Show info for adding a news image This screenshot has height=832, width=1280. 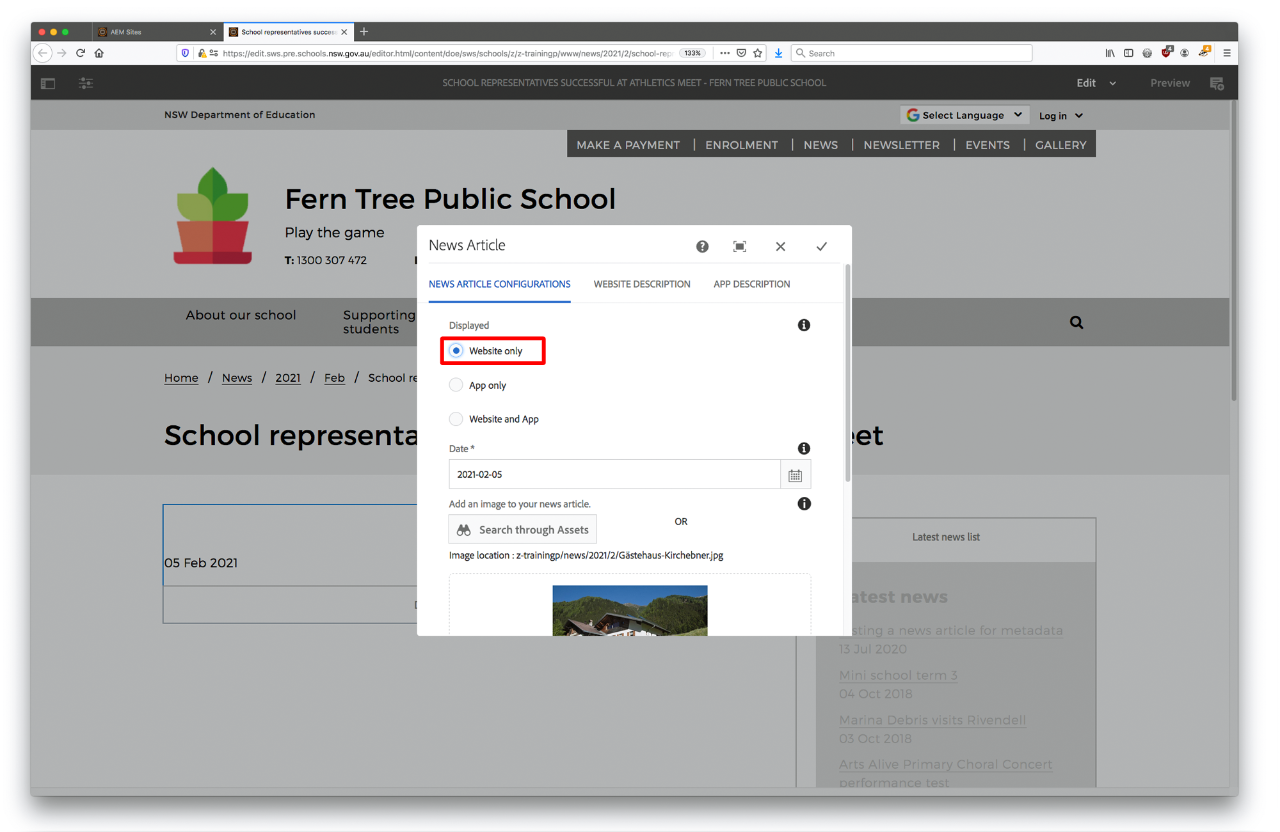pyautogui.click(x=804, y=504)
